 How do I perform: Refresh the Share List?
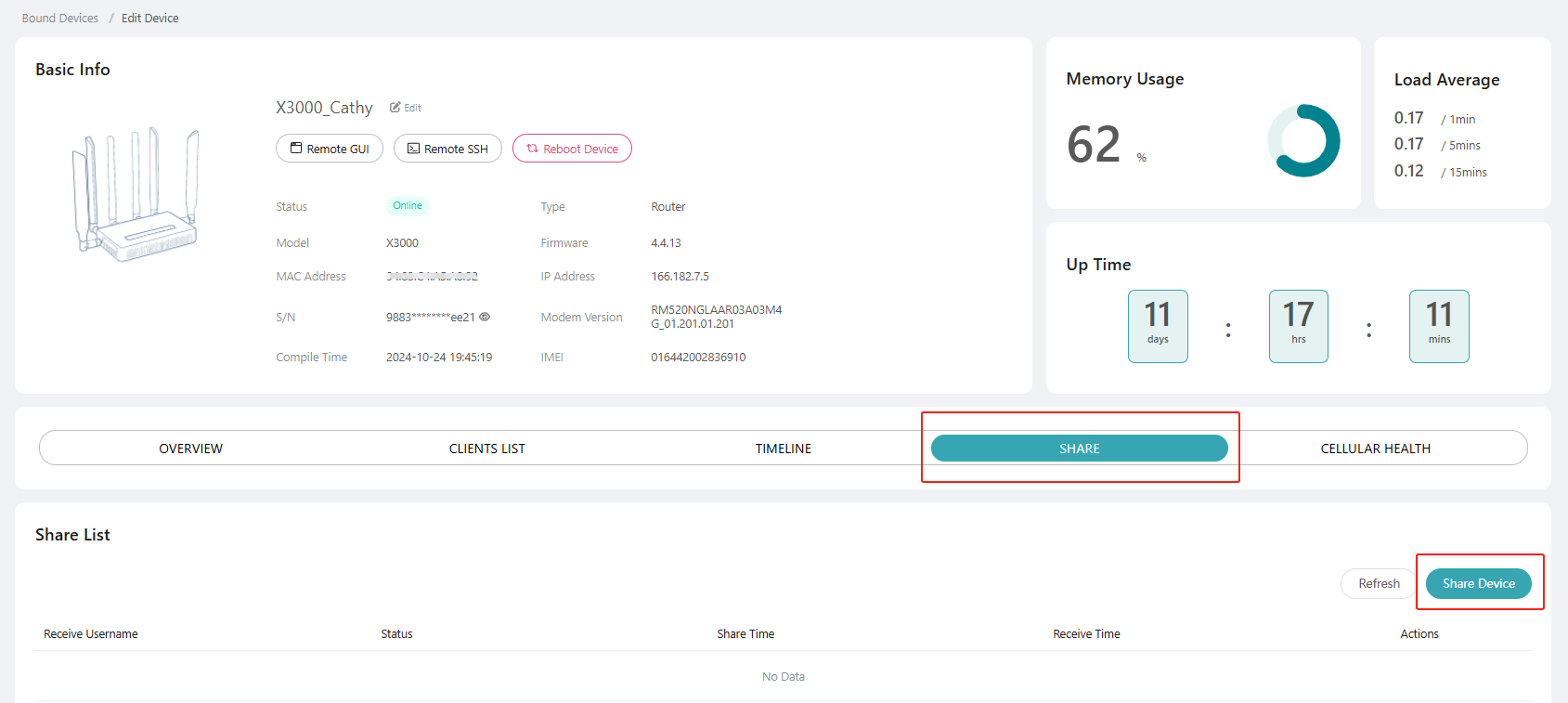point(1379,583)
